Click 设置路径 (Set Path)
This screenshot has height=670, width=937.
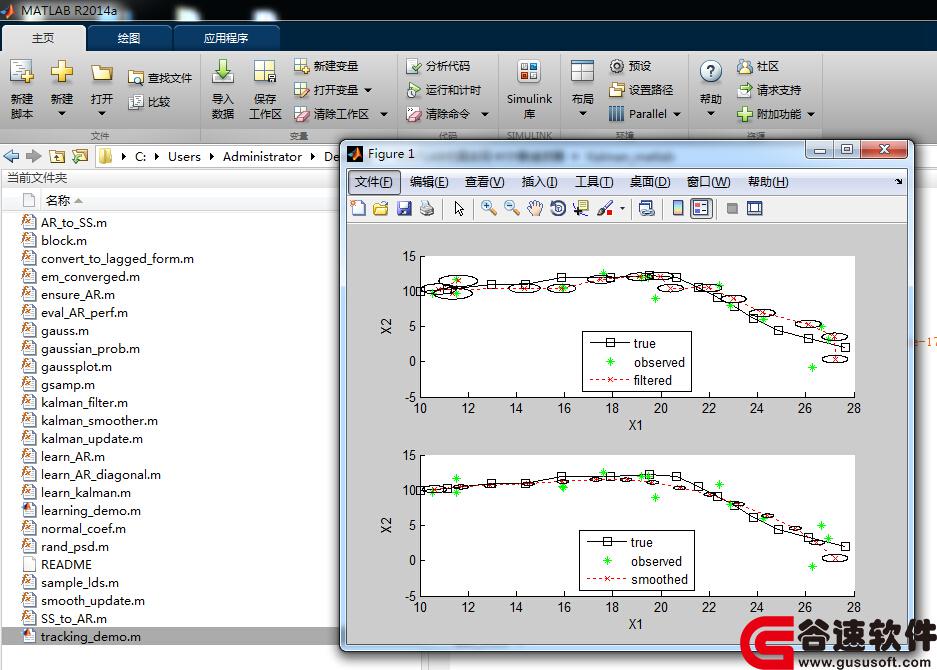point(641,90)
